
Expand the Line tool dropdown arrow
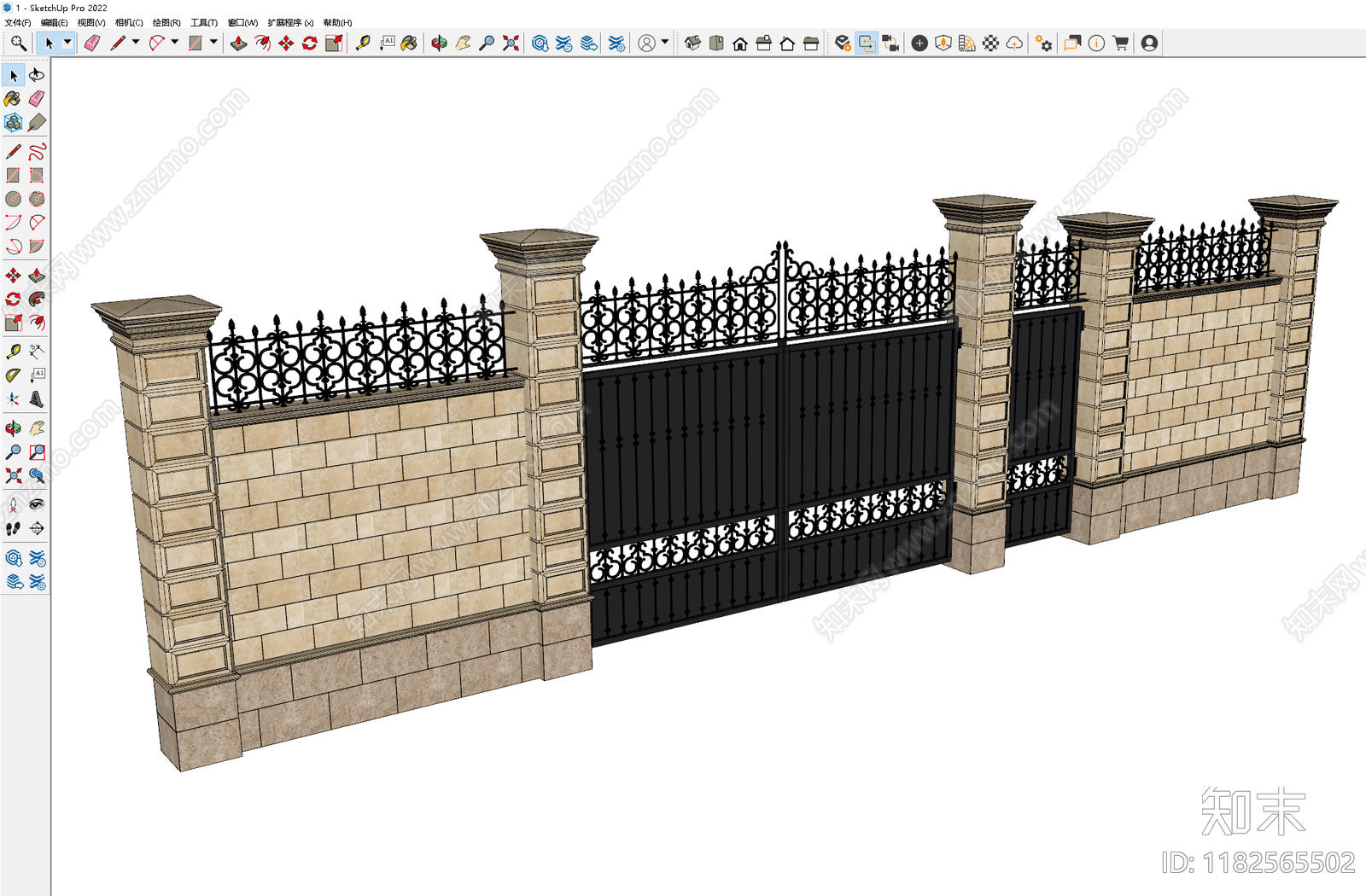136,42
